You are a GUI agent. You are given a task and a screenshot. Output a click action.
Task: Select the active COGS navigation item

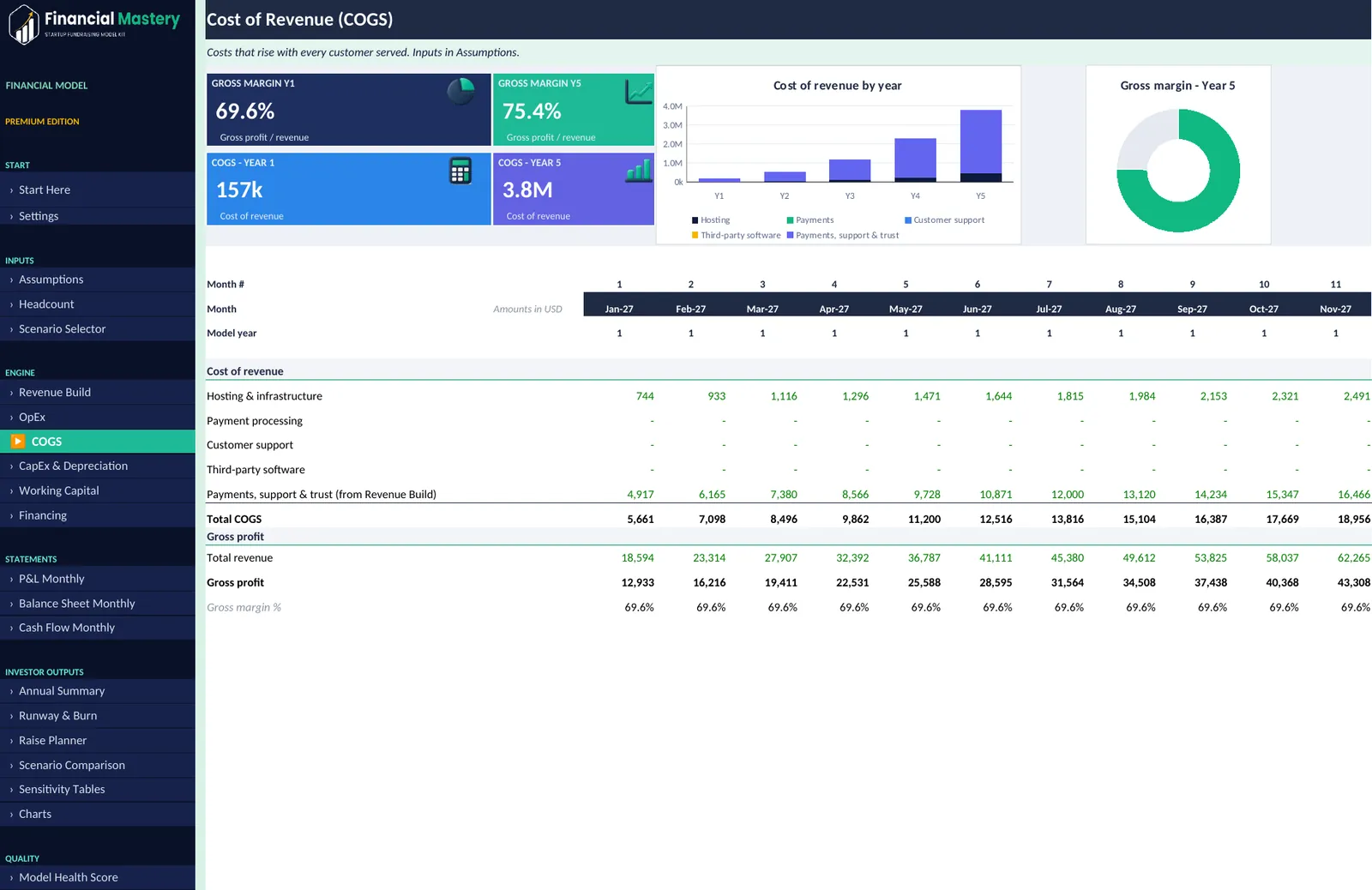[x=98, y=442]
